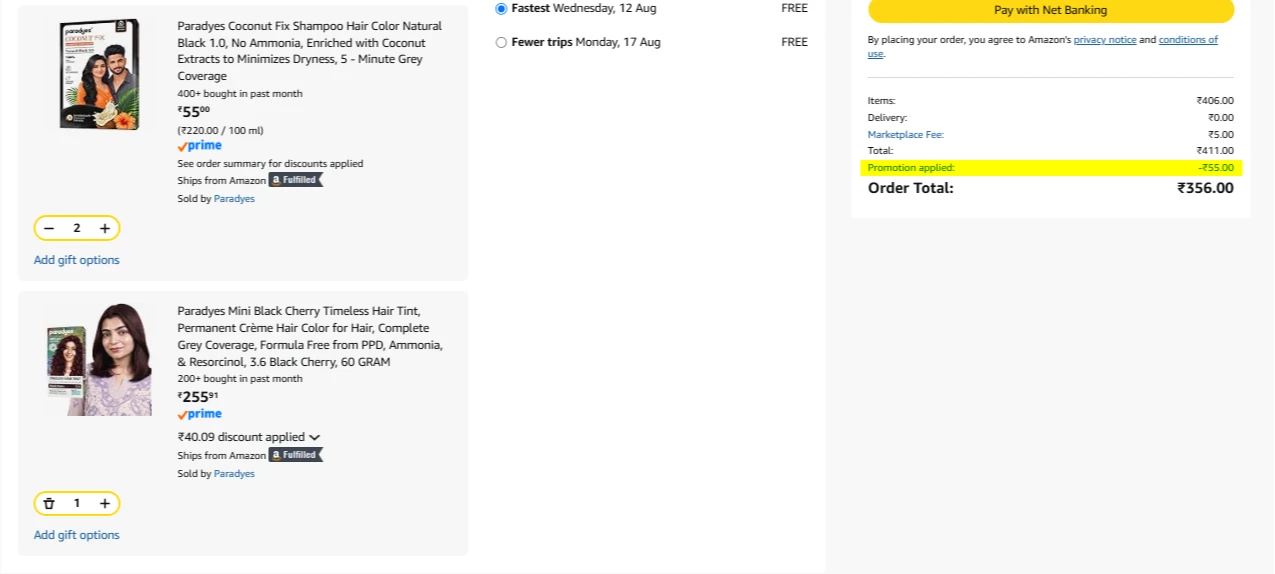
Task: Select Fastest delivery Wednesday, 12 Aug
Action: pos(501,8)
